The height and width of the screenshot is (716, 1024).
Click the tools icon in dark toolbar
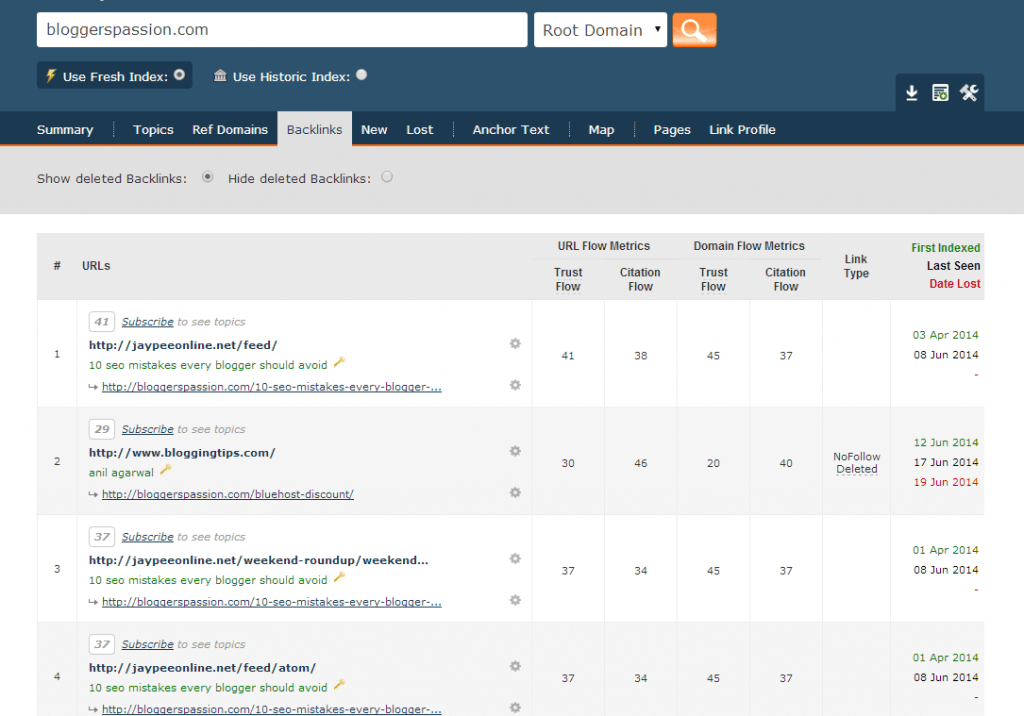tap(969, 92)
